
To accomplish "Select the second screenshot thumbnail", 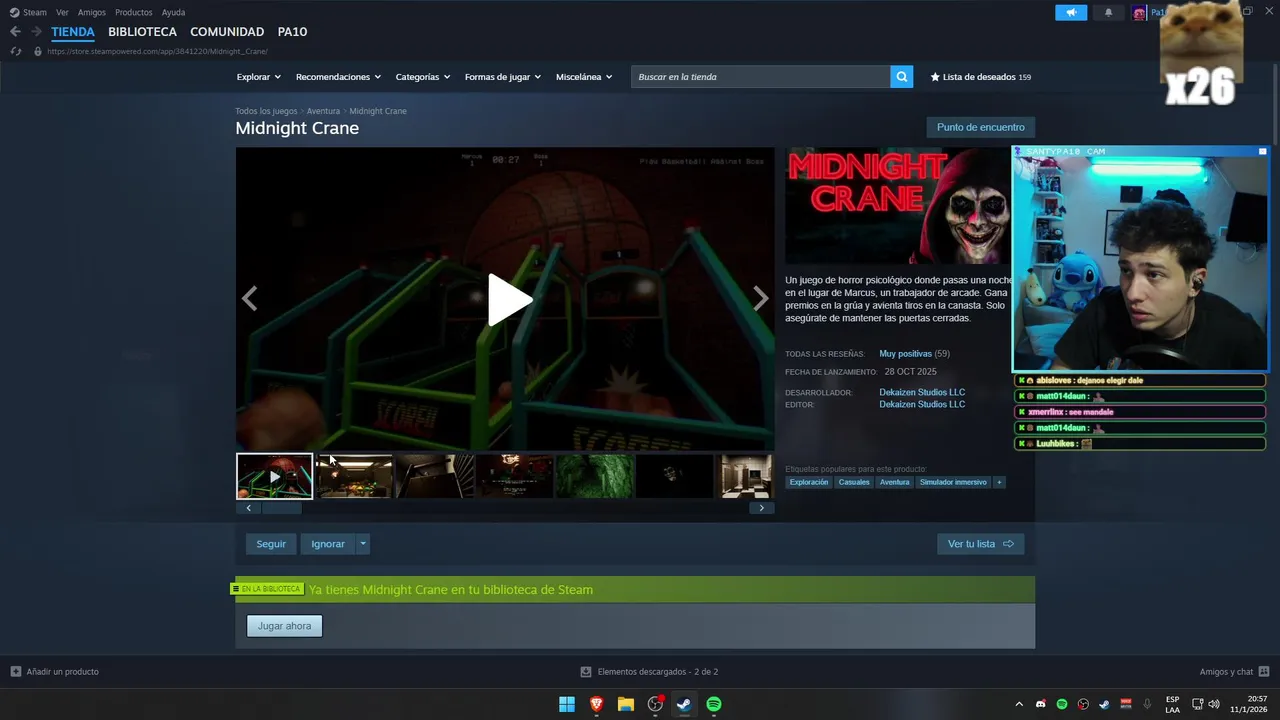I will [354, 476].
